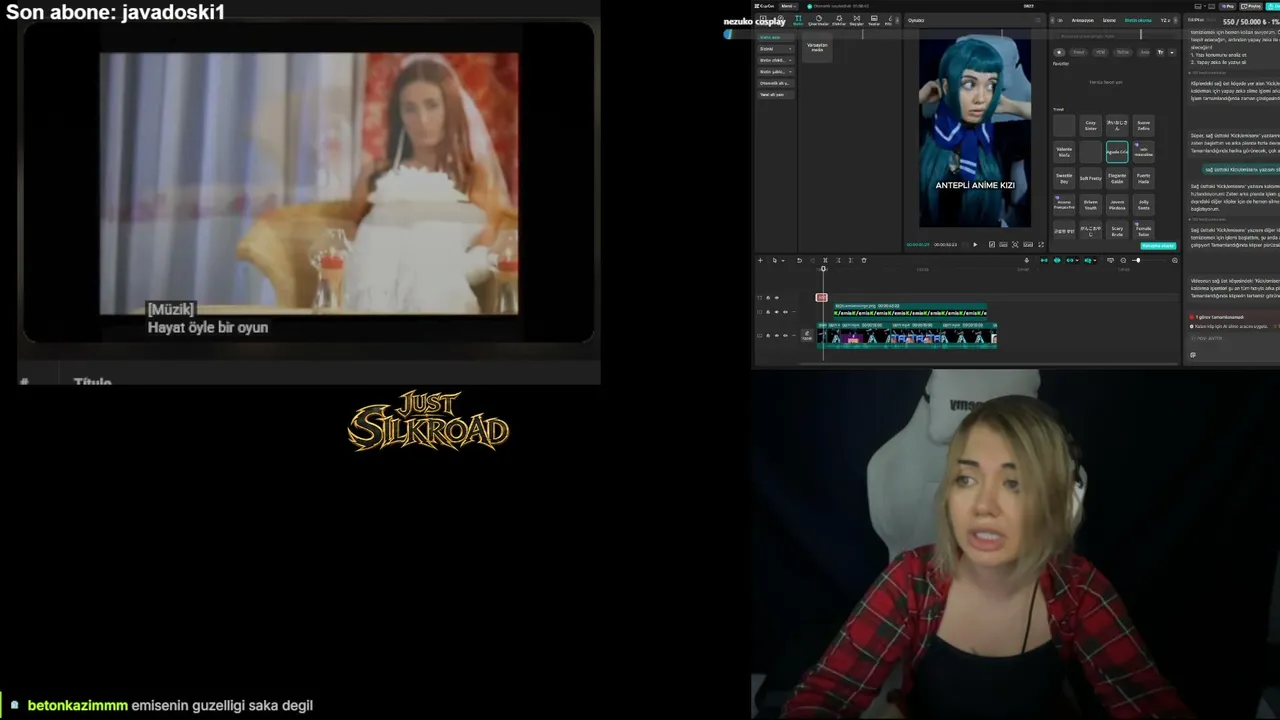This screenshot has height=720, width=1280.
Task: Expand the Metin efekti sidebar category
Action: [775, 60]
